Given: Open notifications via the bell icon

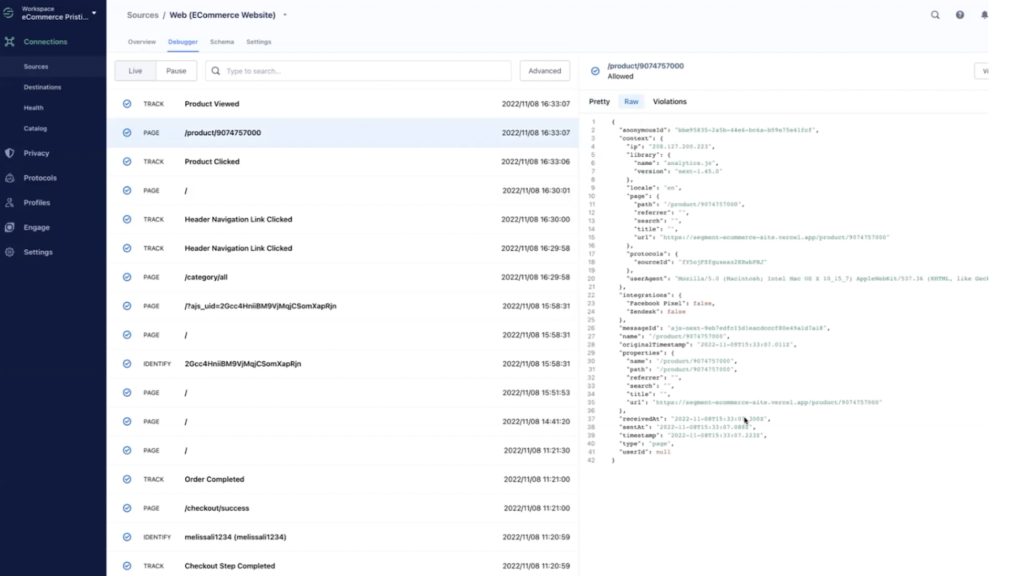Looking at the screenshot, I should point(986,15).
